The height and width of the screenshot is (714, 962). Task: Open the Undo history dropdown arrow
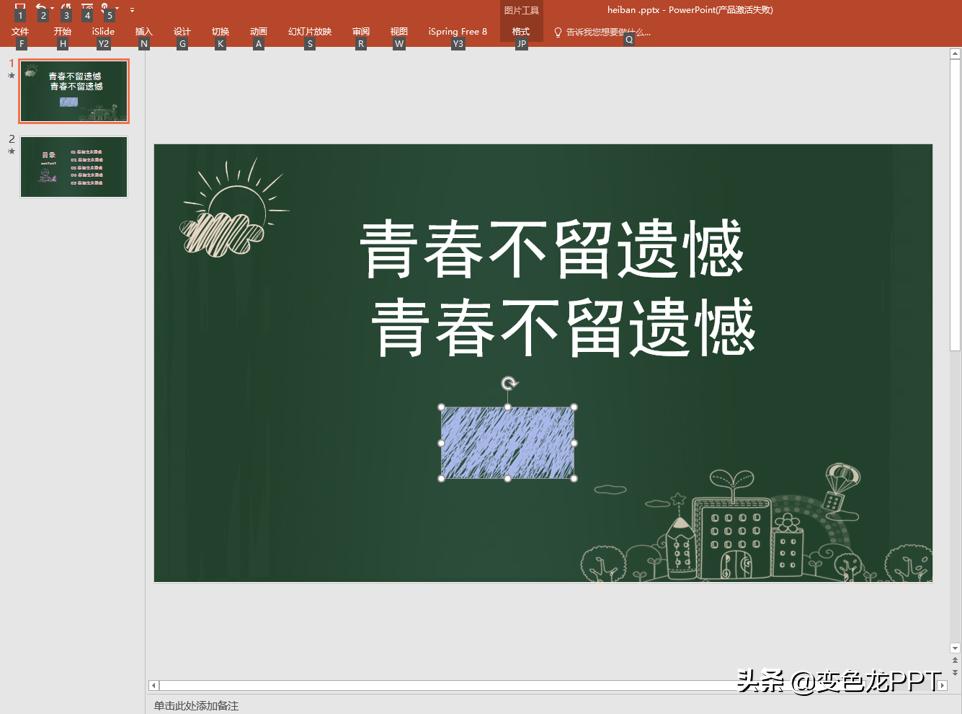click(52, 8)
